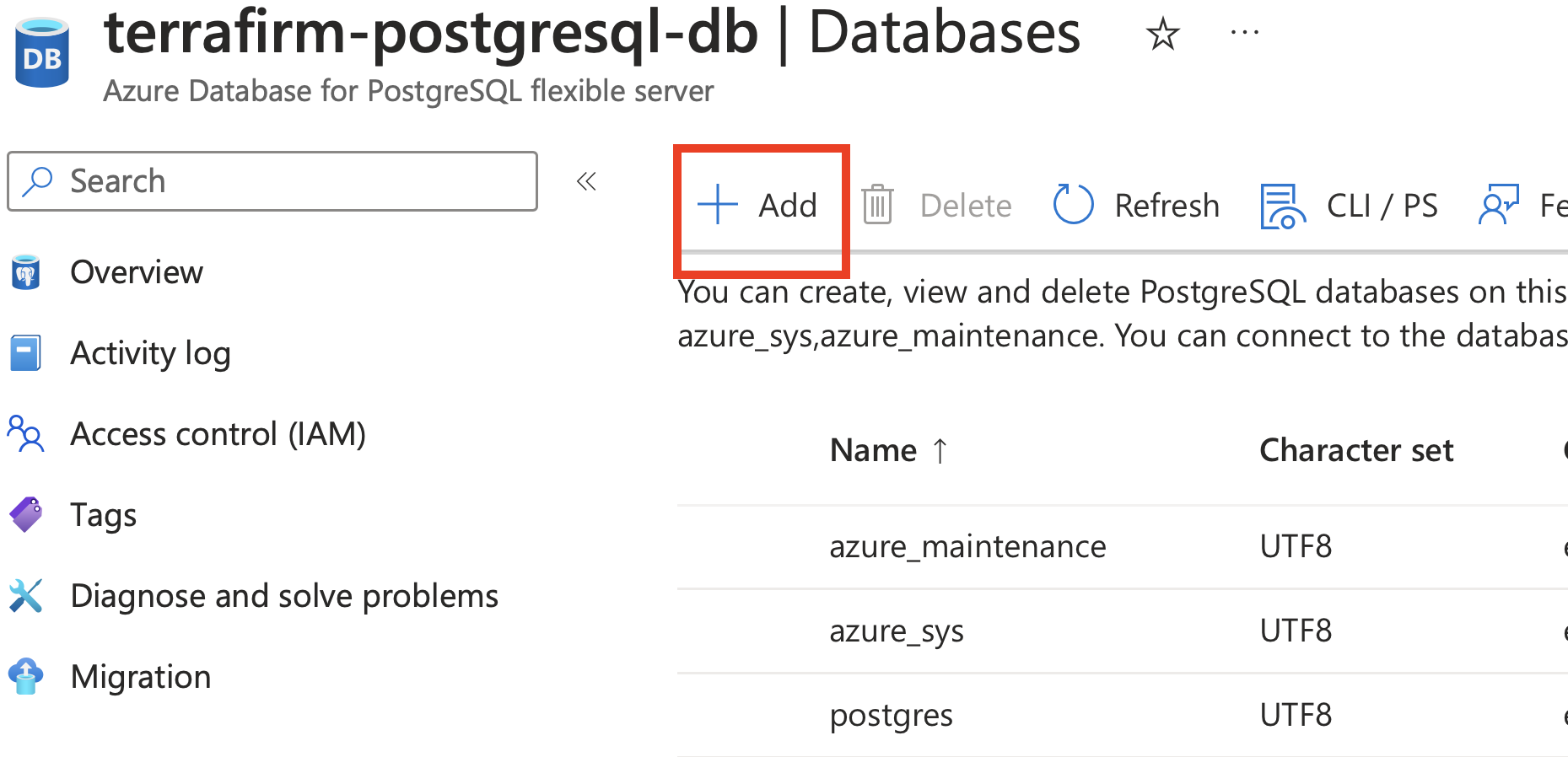Sort by Character set column
Viewport: 1568px width, 757px height.
(1355, 450)
